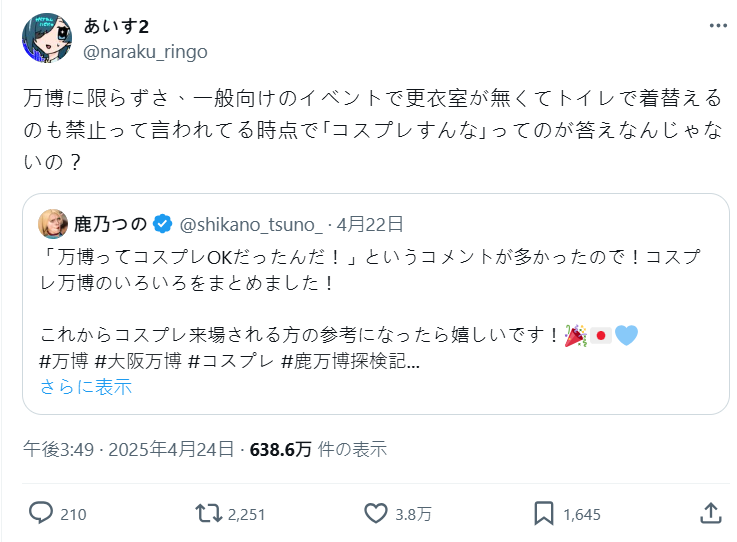Screen dimensions: 737x542
Task: Click the repost arrows icon
Action: pos(208,514)
